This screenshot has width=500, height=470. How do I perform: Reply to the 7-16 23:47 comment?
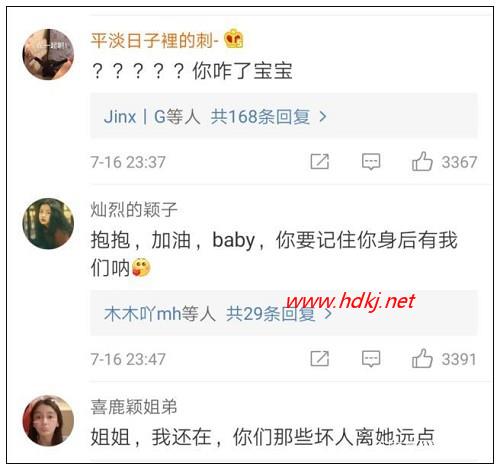pyautogui.click(x=371, y=359)
